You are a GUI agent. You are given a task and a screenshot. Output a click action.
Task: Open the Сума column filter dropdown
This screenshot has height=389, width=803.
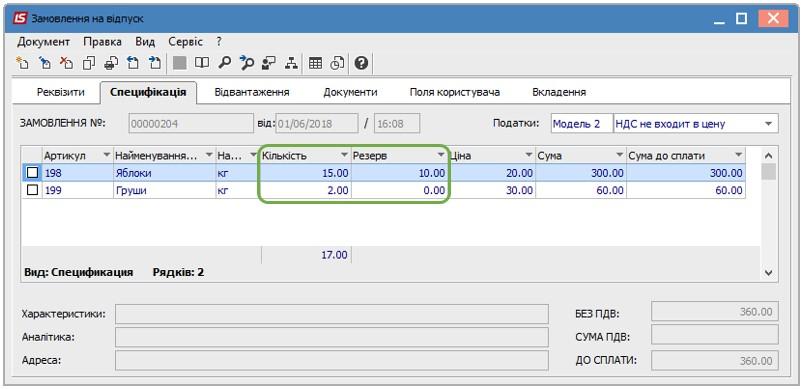(620, 155)
